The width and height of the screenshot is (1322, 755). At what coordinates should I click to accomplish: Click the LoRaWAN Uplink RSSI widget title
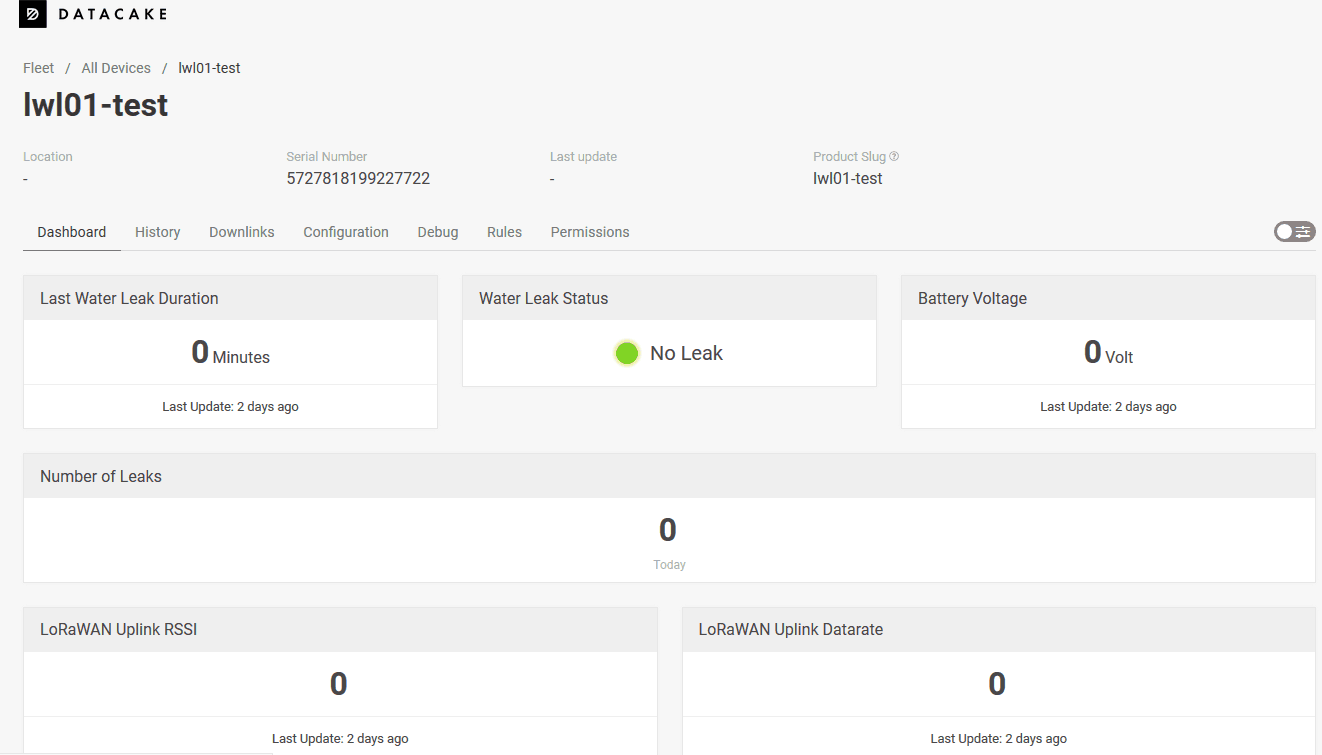119,630
